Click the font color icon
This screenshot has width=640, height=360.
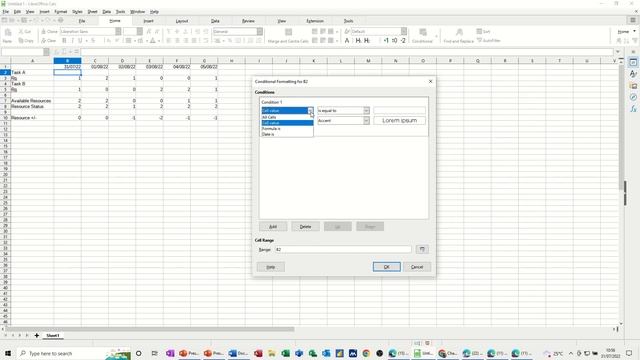coord(153,41)
